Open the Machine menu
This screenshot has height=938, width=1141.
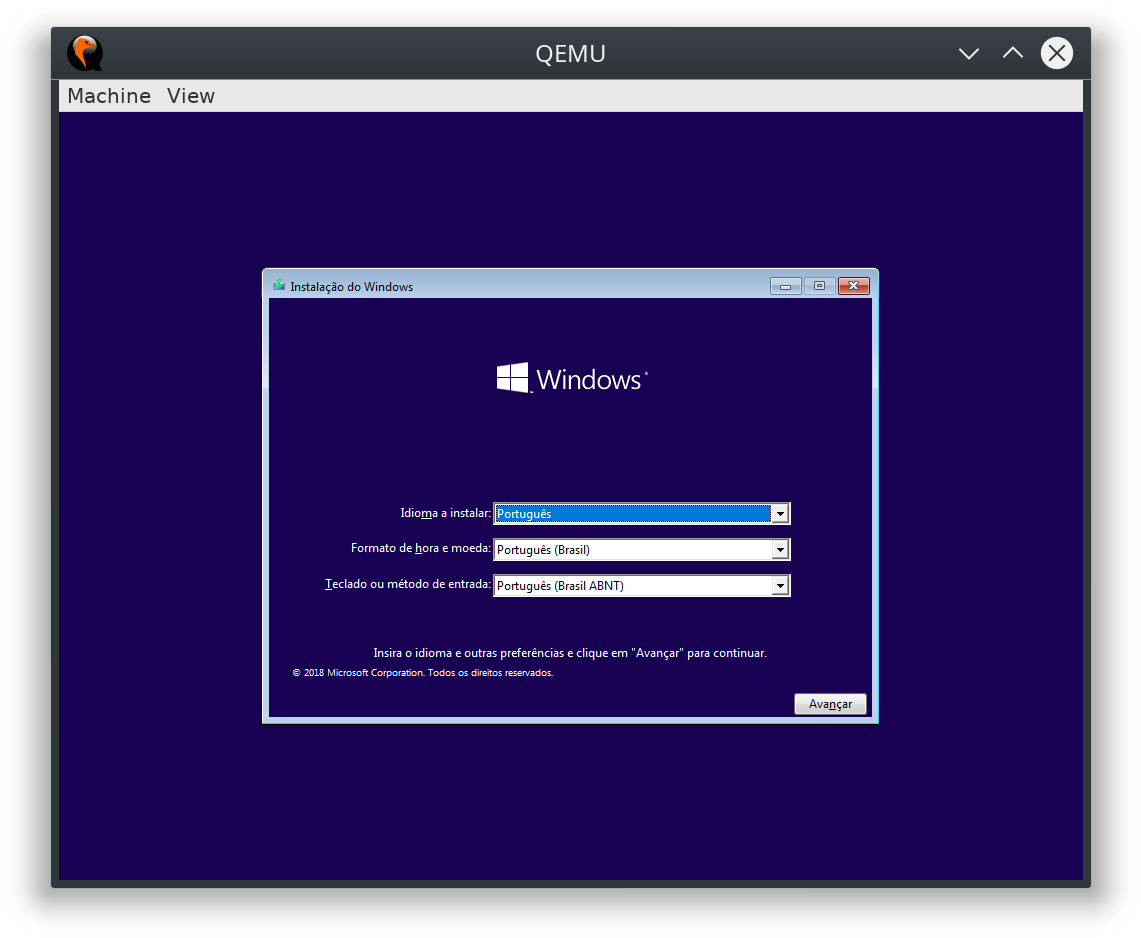pos(109,96)
